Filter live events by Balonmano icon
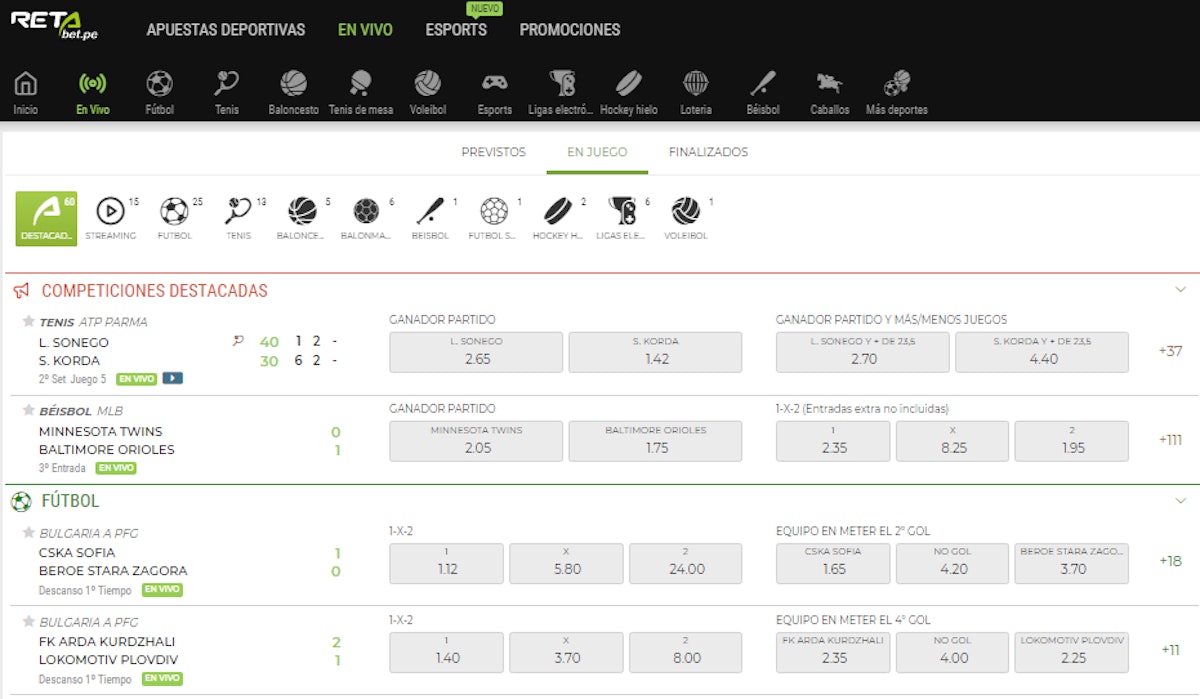The image size is (1200, 699). [367, 217]
